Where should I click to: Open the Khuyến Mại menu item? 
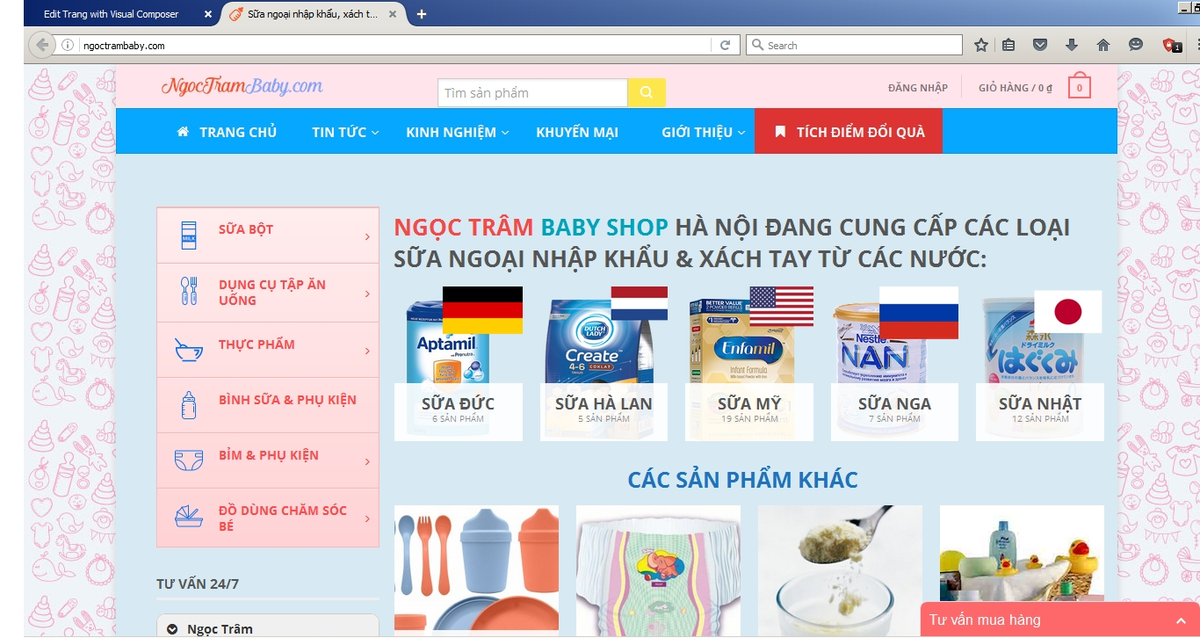point(577,132)
